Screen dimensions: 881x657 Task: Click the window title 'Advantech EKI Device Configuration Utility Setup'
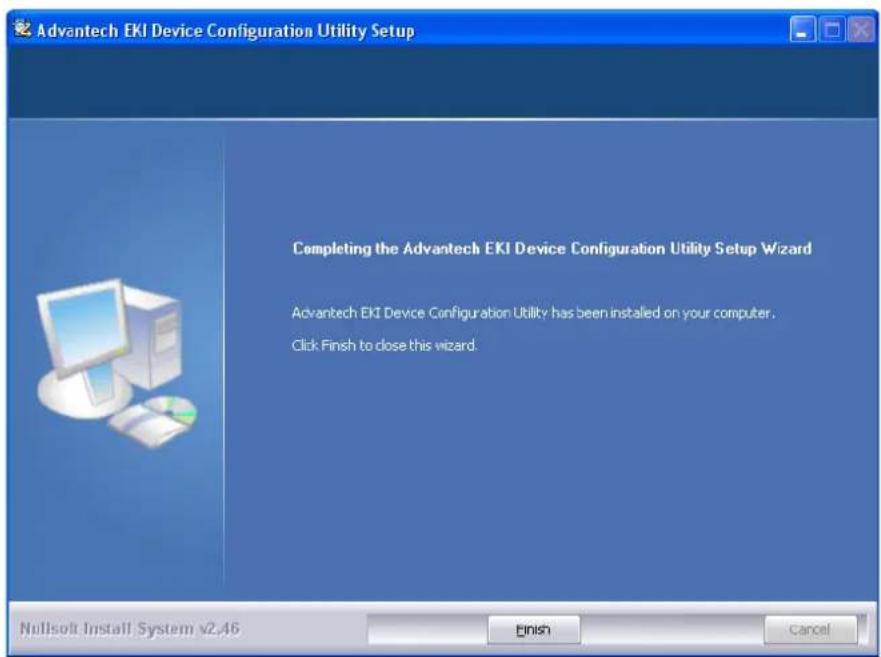click(225, 30)
